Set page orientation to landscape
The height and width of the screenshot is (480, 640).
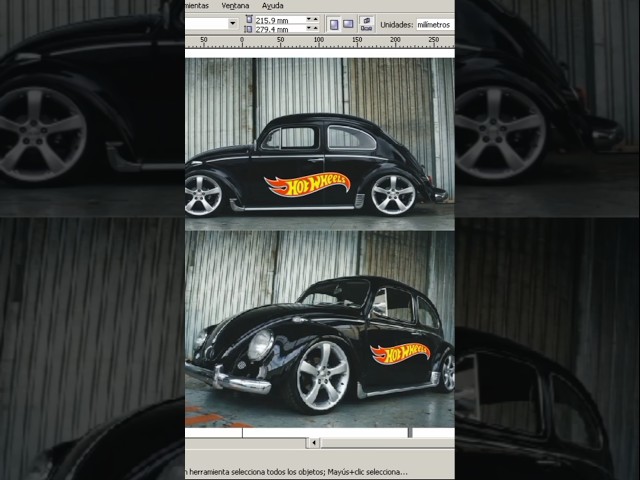click(x=348, y=24)
